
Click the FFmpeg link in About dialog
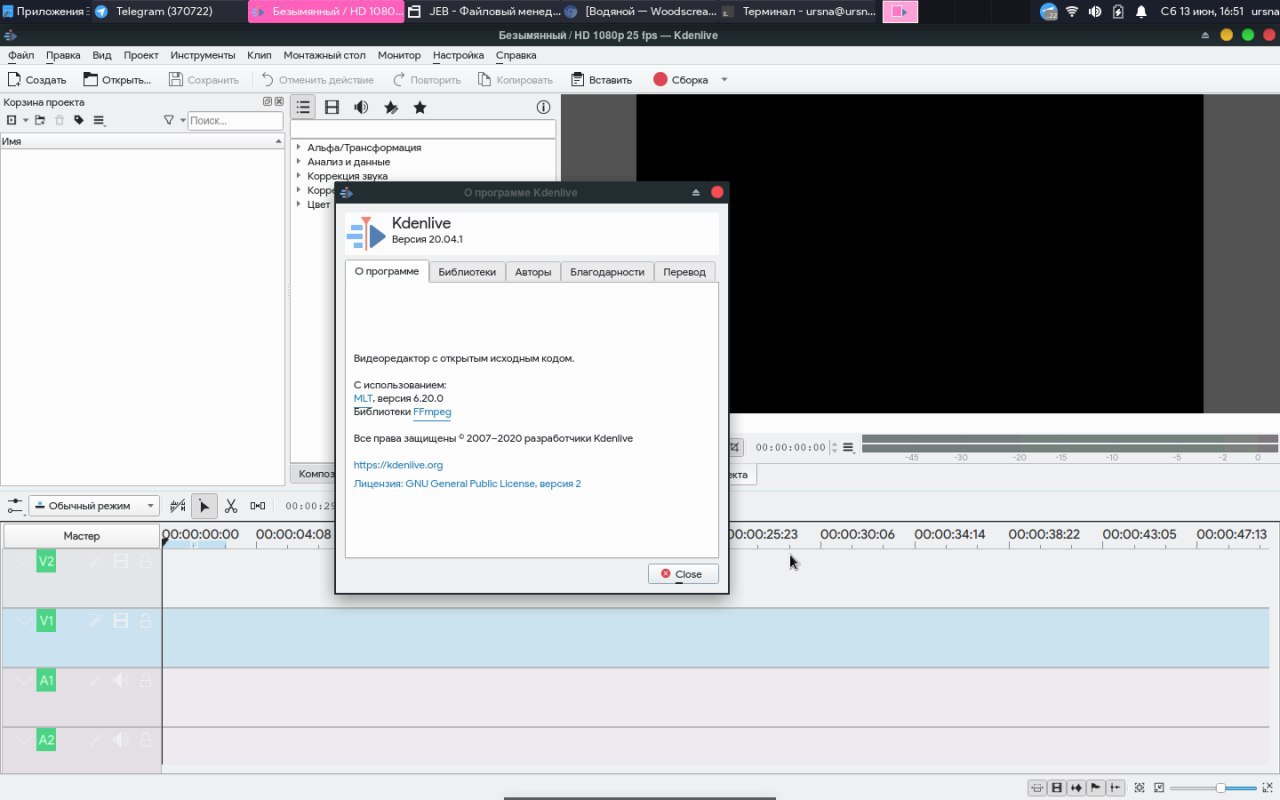432,412
